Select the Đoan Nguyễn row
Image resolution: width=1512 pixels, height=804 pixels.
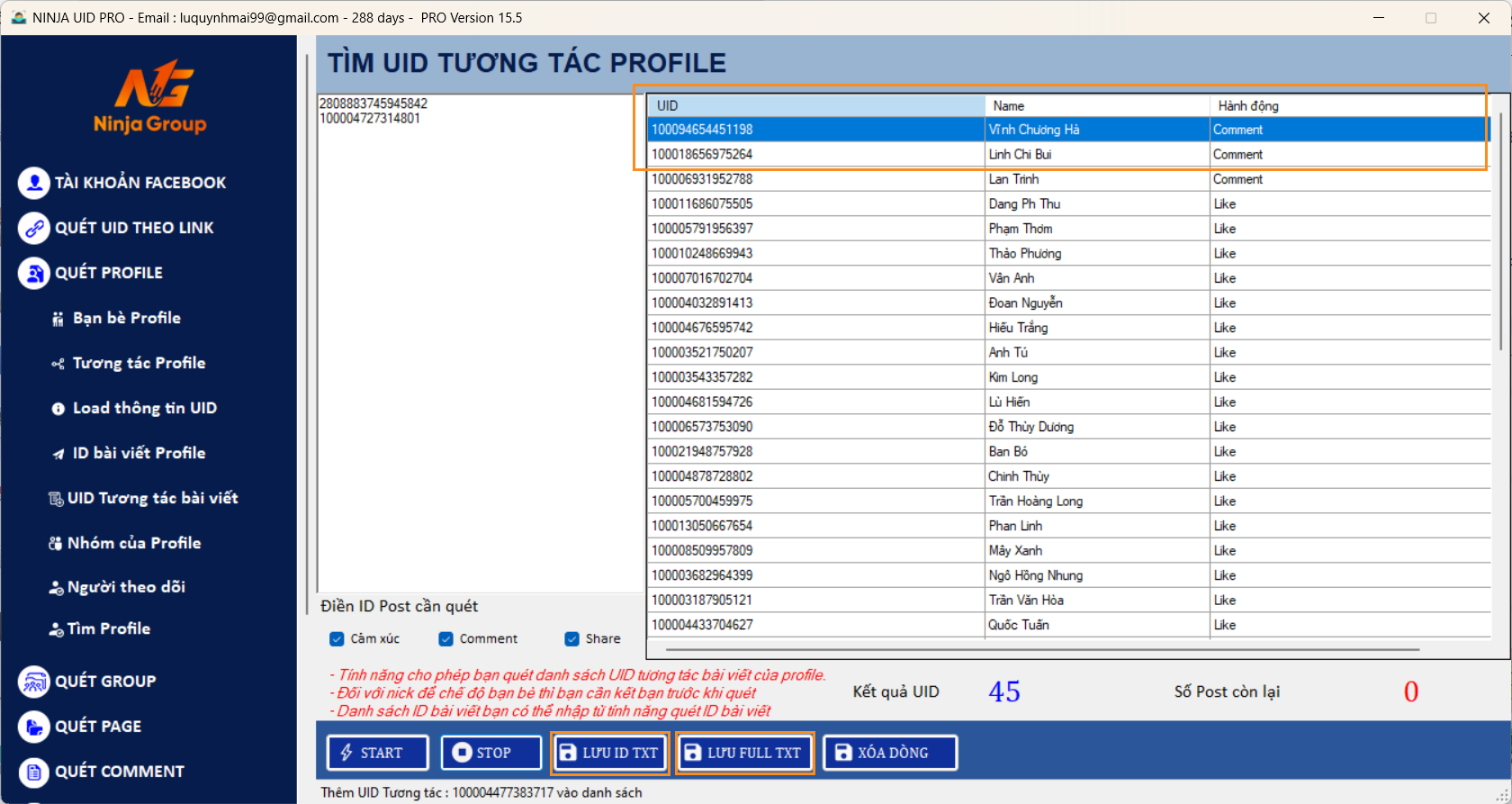point(1068,303)
